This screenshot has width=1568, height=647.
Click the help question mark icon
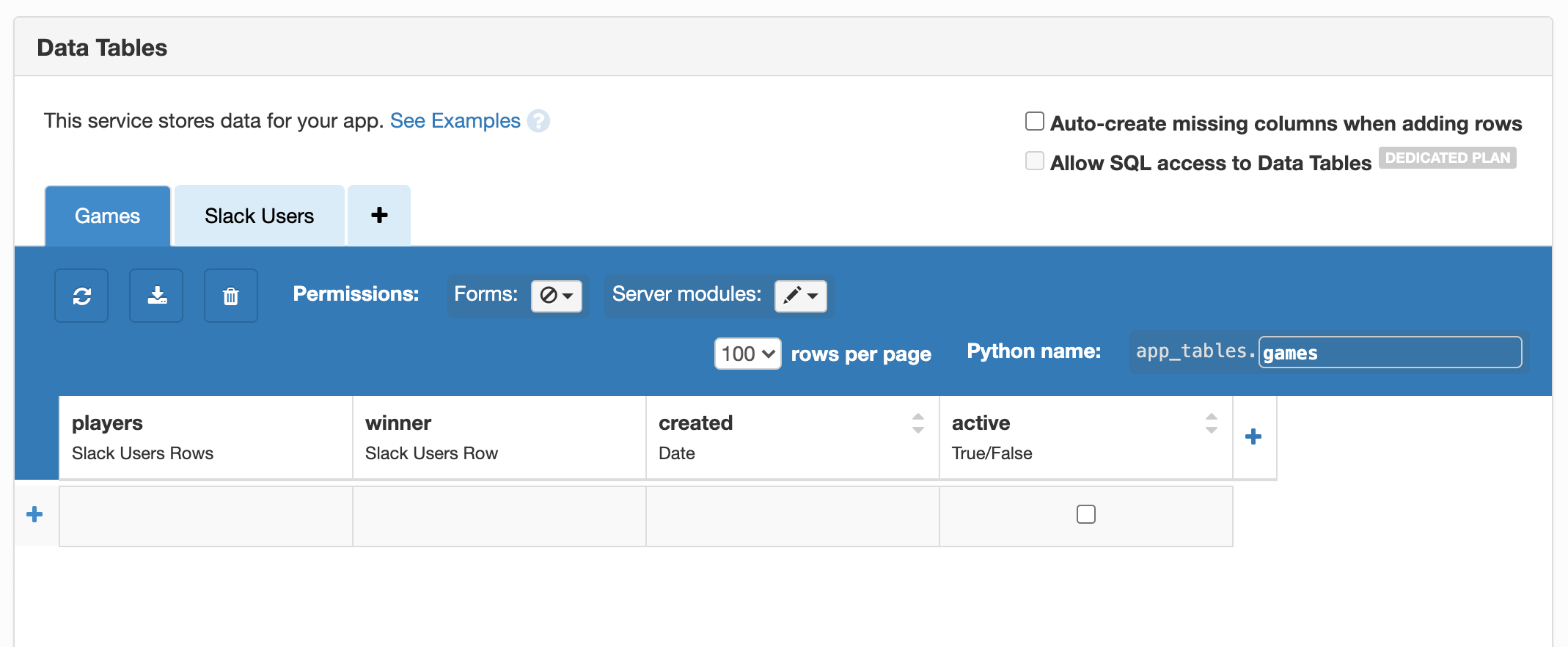click(538, 121)
